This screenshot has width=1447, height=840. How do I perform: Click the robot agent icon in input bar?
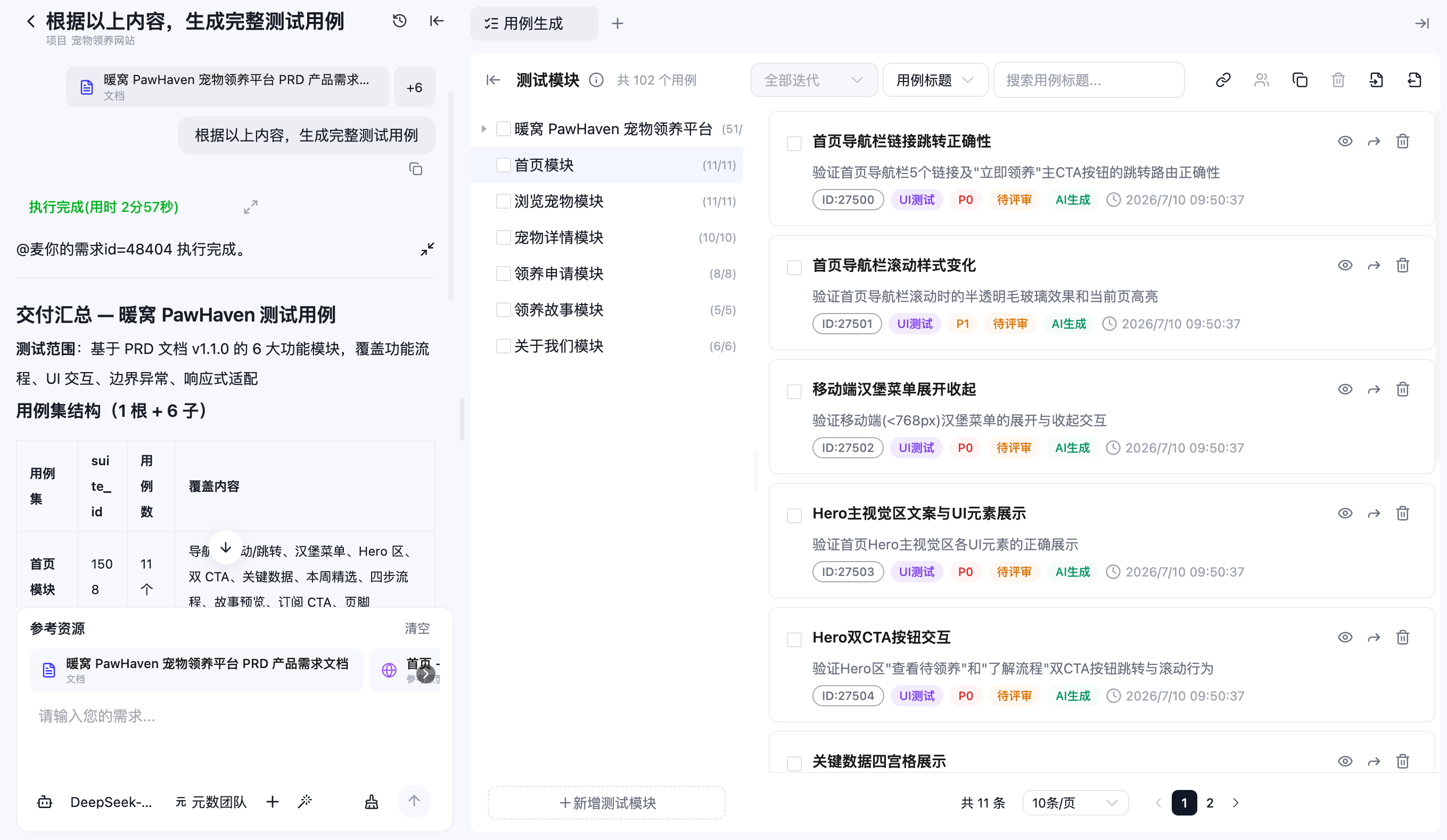[x=45, y=802]
